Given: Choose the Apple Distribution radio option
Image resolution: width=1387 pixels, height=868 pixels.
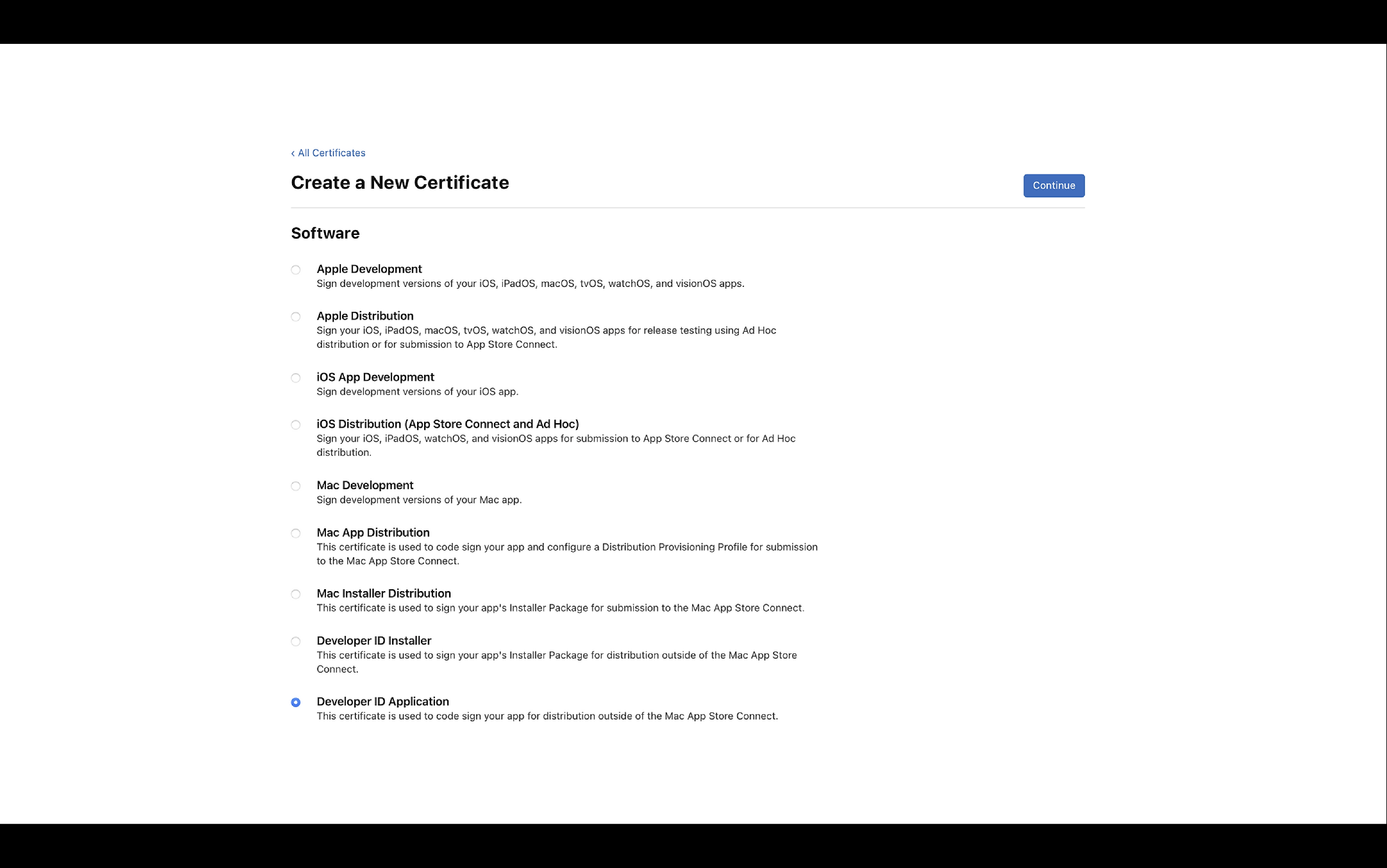Looking at the screenshot, I should [x=296, y=317].
